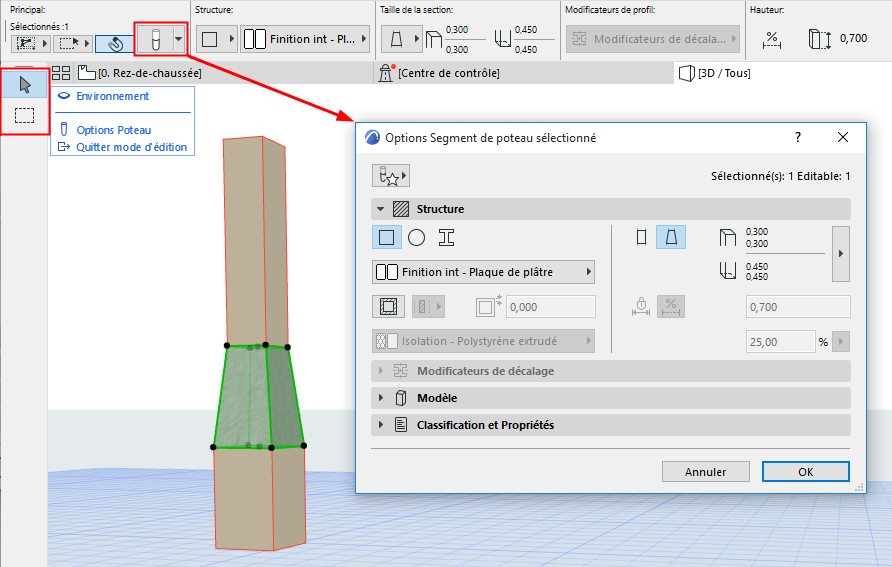Open column segment settings dialog icon
Viewport: 892px width, 567px height.
(155, 39)
